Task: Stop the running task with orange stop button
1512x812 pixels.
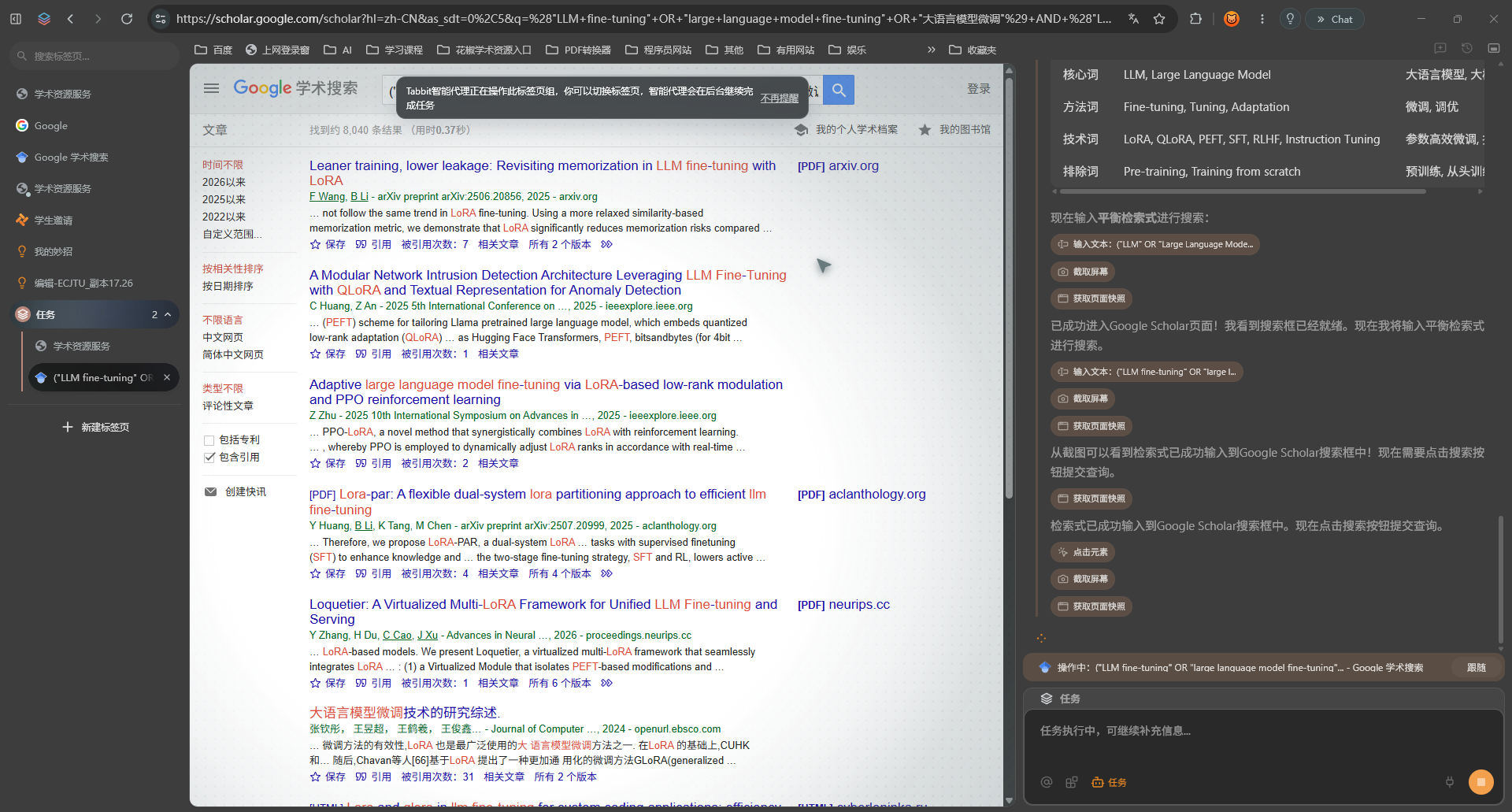Action: [x=1481, y=782]
